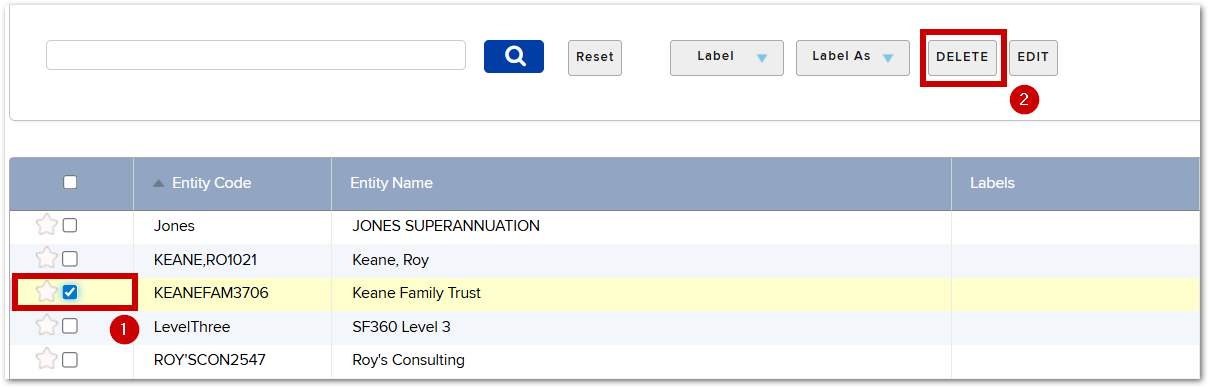Click the Labels column header
Image resolution: width=1209 pixels, height=388 pixels.
point(992,183)
